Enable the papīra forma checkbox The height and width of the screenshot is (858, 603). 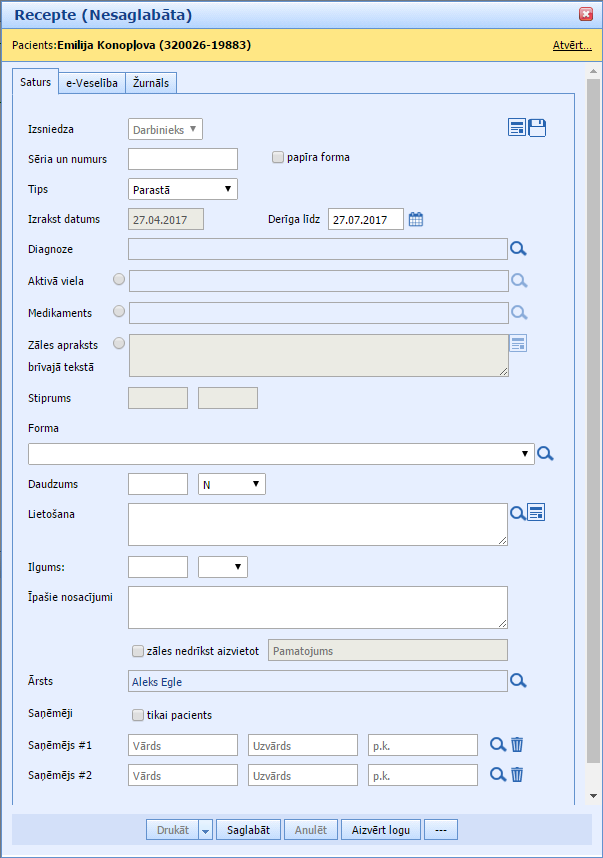point(279,157)
